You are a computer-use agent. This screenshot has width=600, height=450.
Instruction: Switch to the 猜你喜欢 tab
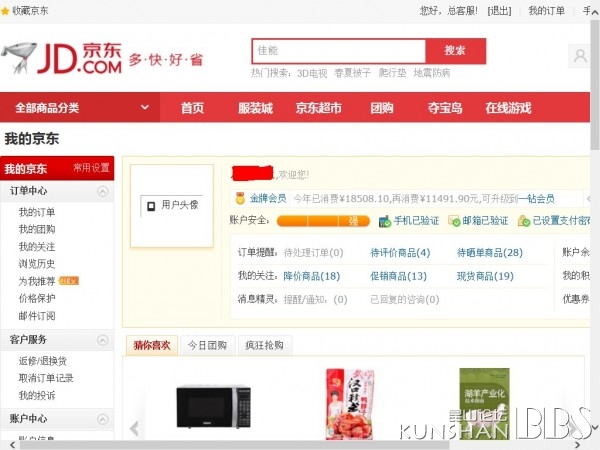[152, 346]
